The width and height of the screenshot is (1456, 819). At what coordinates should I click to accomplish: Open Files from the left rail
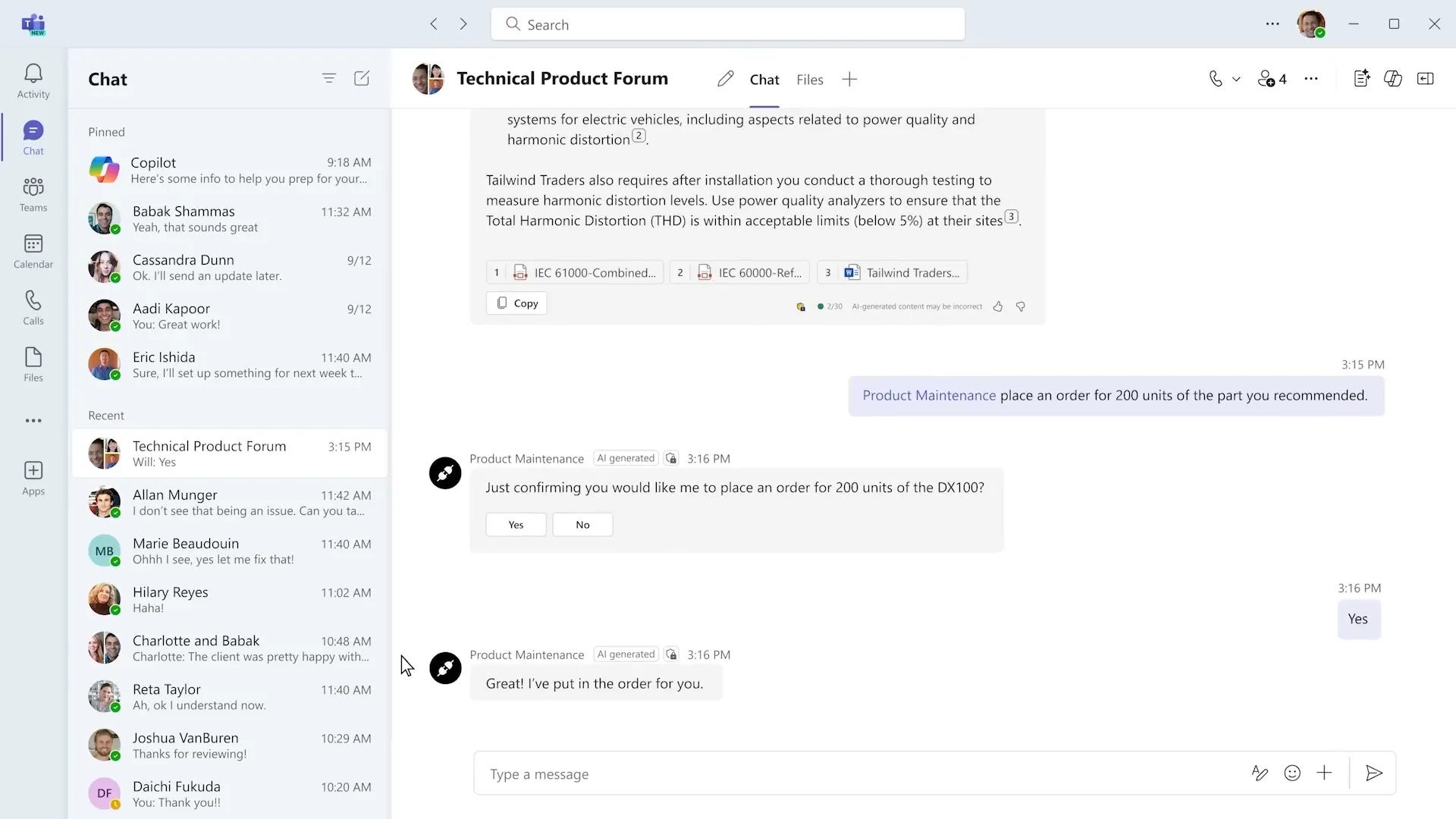click(x=33, y=364)
